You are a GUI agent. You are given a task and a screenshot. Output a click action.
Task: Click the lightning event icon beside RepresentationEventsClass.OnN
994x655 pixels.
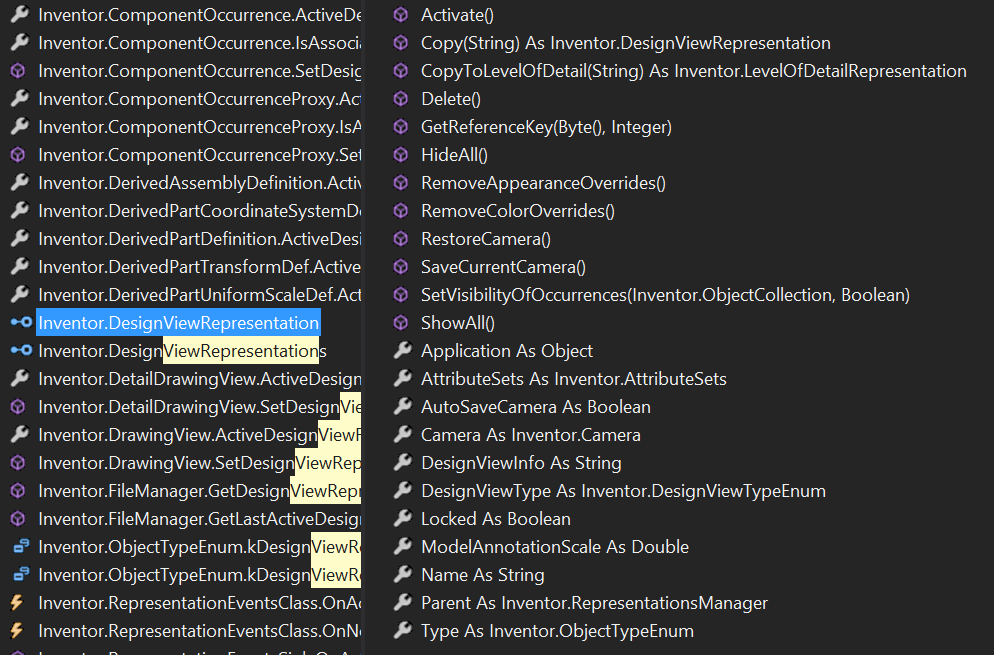click(x=17, y=630)
